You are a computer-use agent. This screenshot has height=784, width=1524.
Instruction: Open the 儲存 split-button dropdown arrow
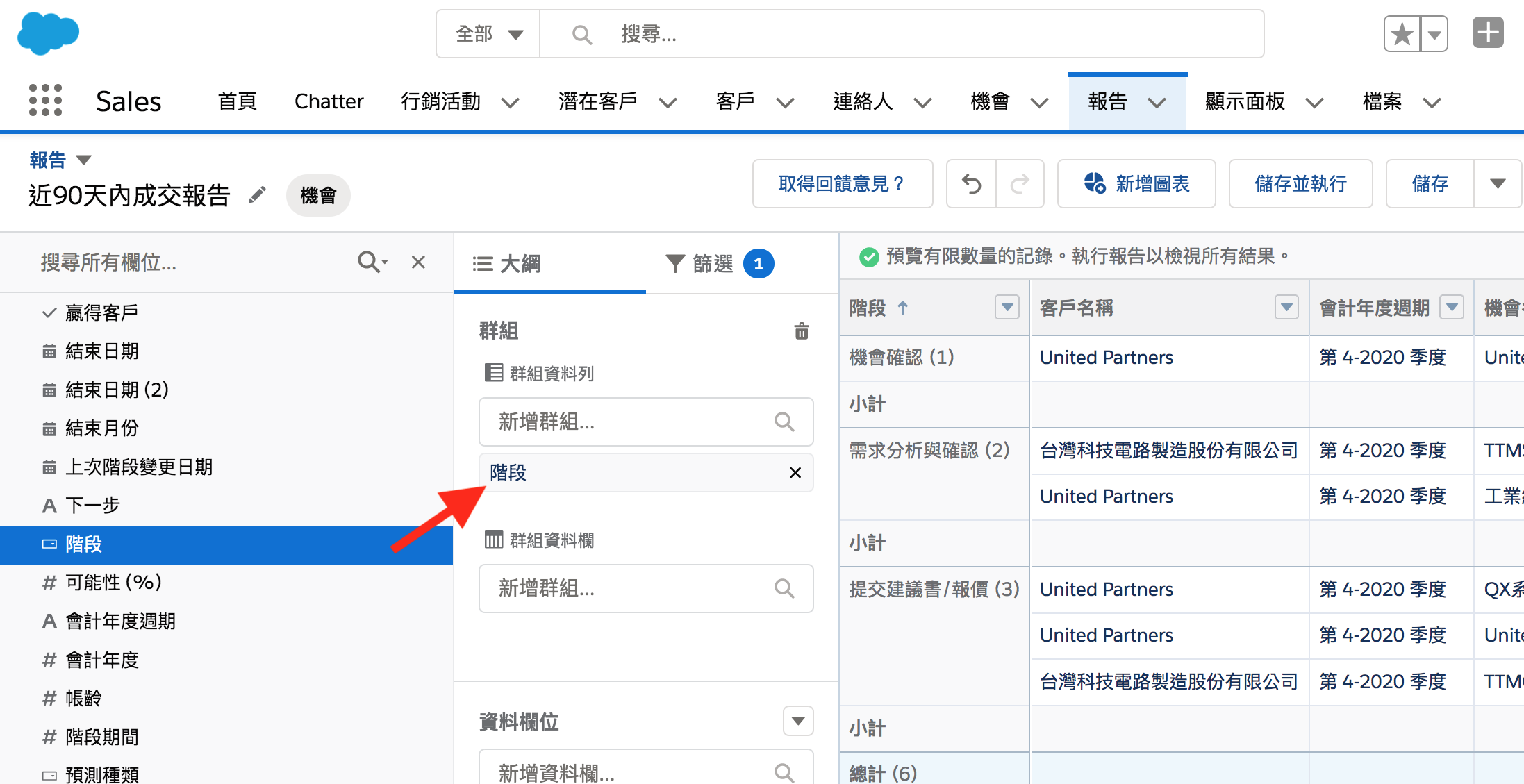click(x=1498, y=184)
